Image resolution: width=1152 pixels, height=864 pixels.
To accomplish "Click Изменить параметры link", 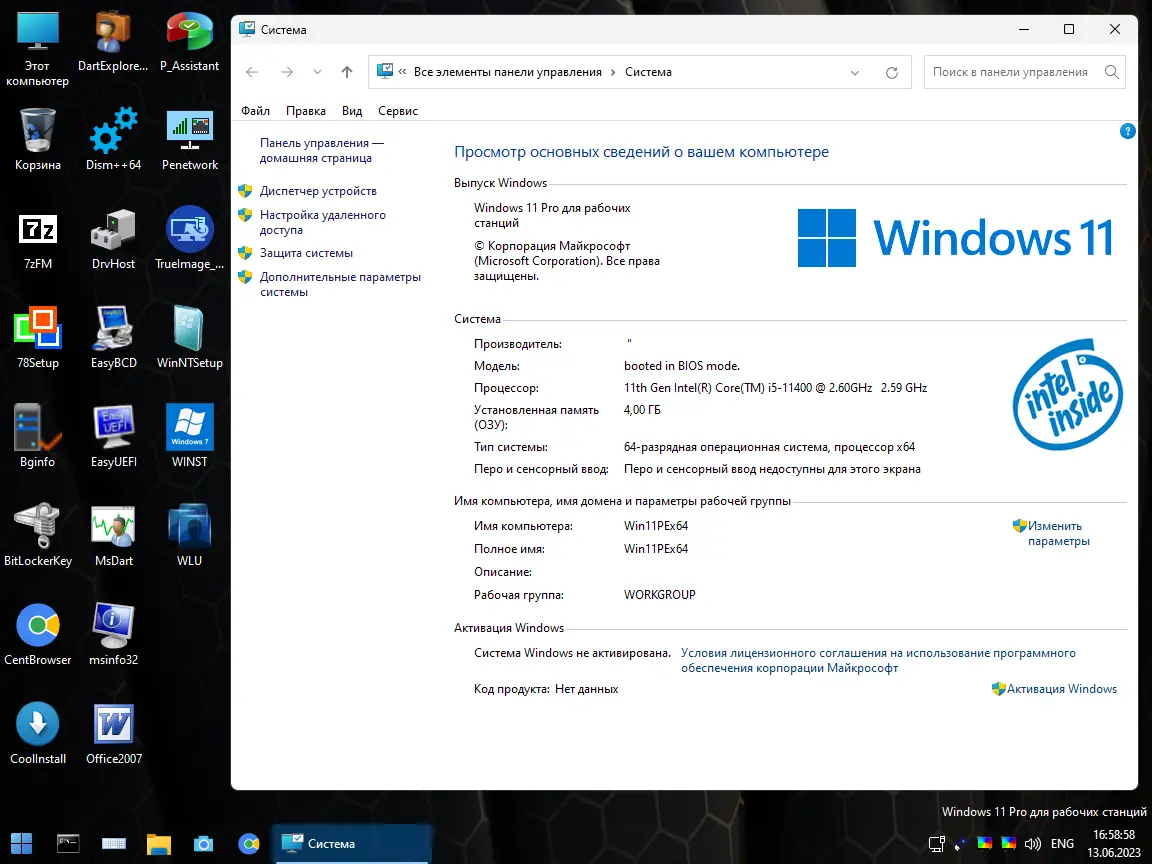I will click(x=1058, y=533).
